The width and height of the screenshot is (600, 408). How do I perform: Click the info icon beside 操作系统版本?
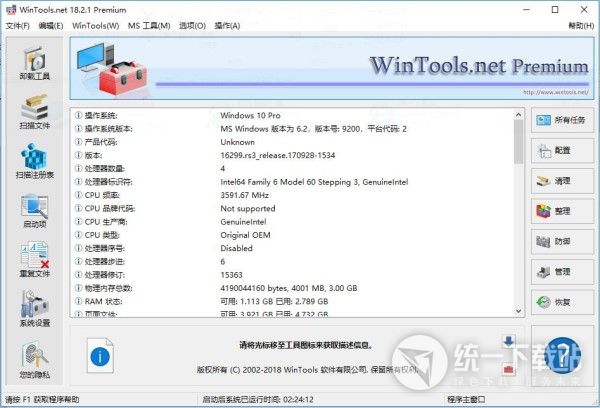pyautogui.click(x=78, y=129)
